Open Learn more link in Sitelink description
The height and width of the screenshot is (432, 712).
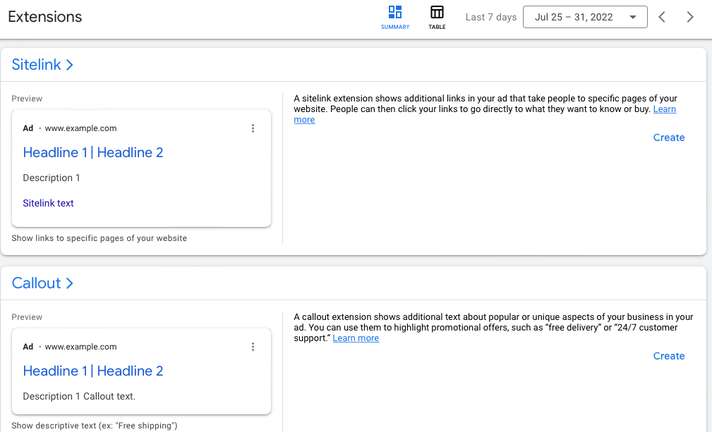click(x=664, y=109)
